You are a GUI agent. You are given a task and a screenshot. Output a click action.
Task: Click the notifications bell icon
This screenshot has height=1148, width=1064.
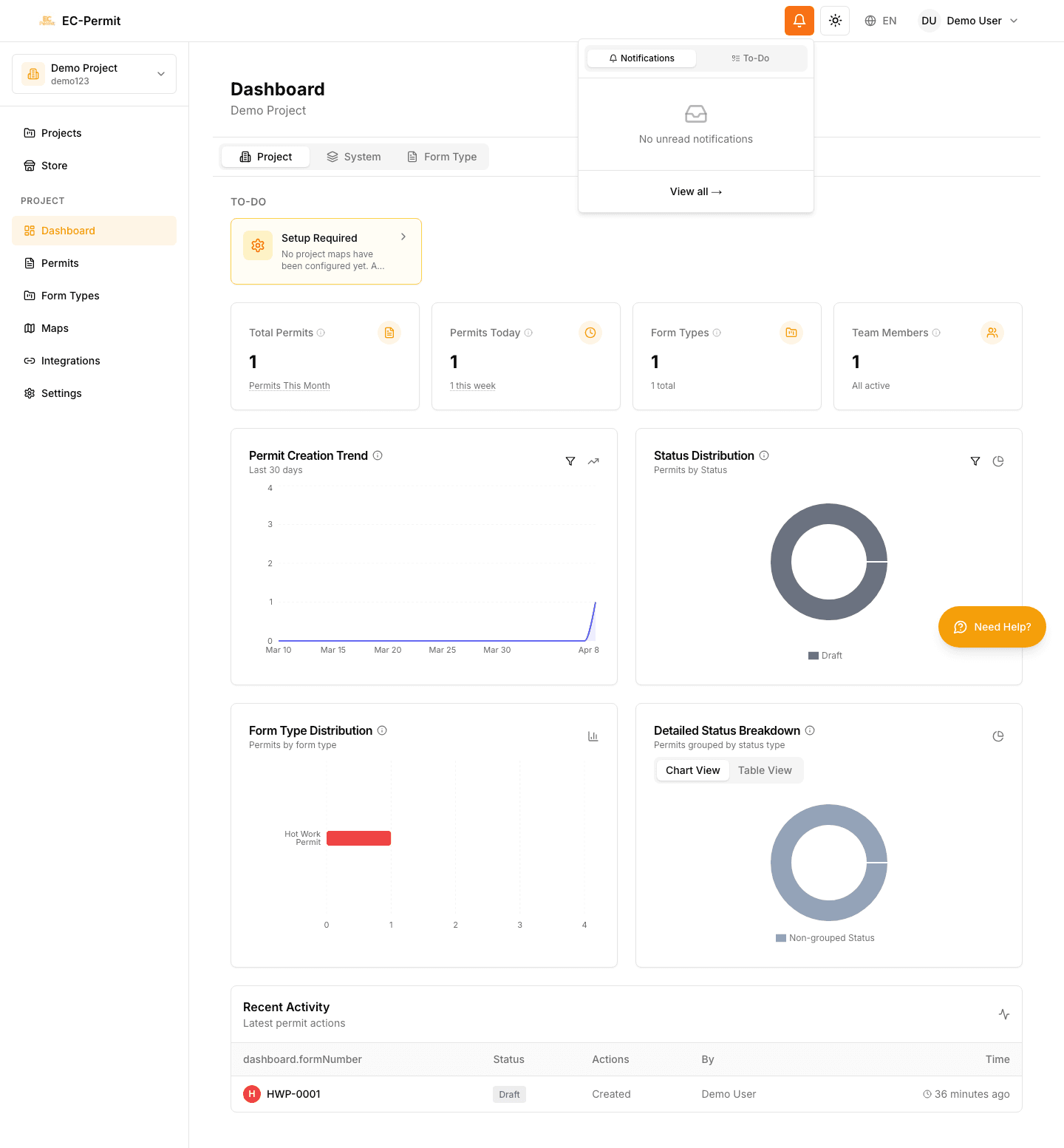pyautogui.click(x=799, y=21)
